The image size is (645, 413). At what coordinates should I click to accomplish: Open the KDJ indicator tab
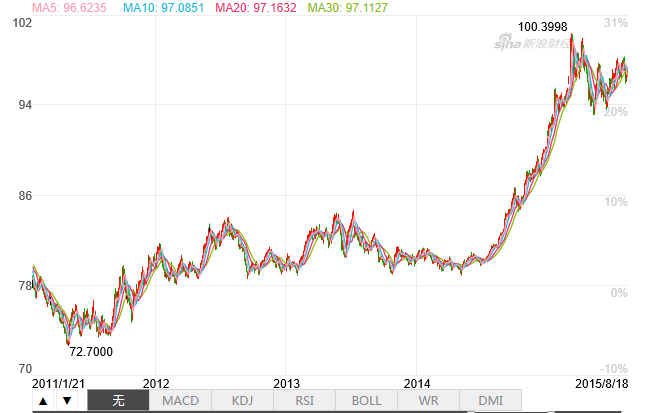coord(243,401)
